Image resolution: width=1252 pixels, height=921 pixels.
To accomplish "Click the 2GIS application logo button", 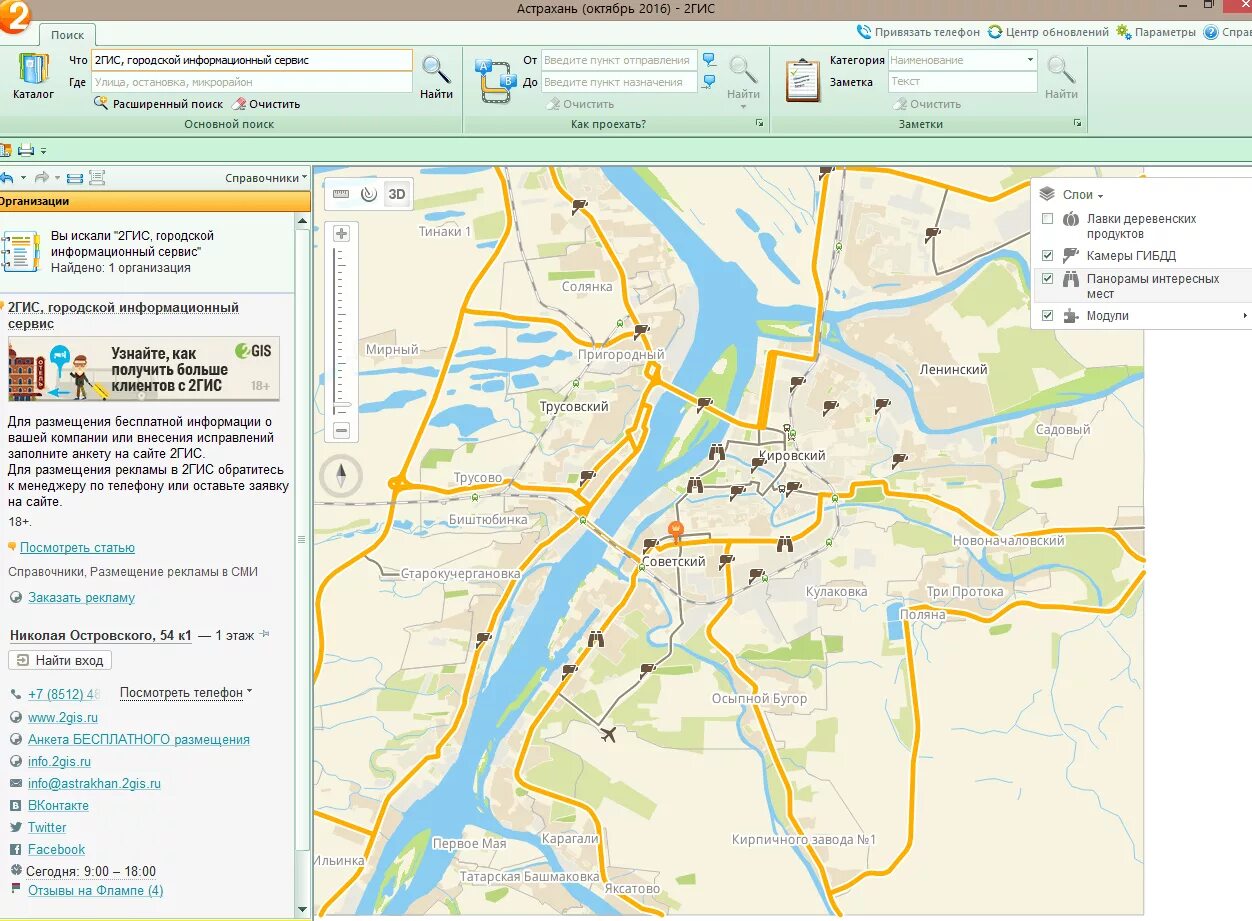I will tap(16, 16).
